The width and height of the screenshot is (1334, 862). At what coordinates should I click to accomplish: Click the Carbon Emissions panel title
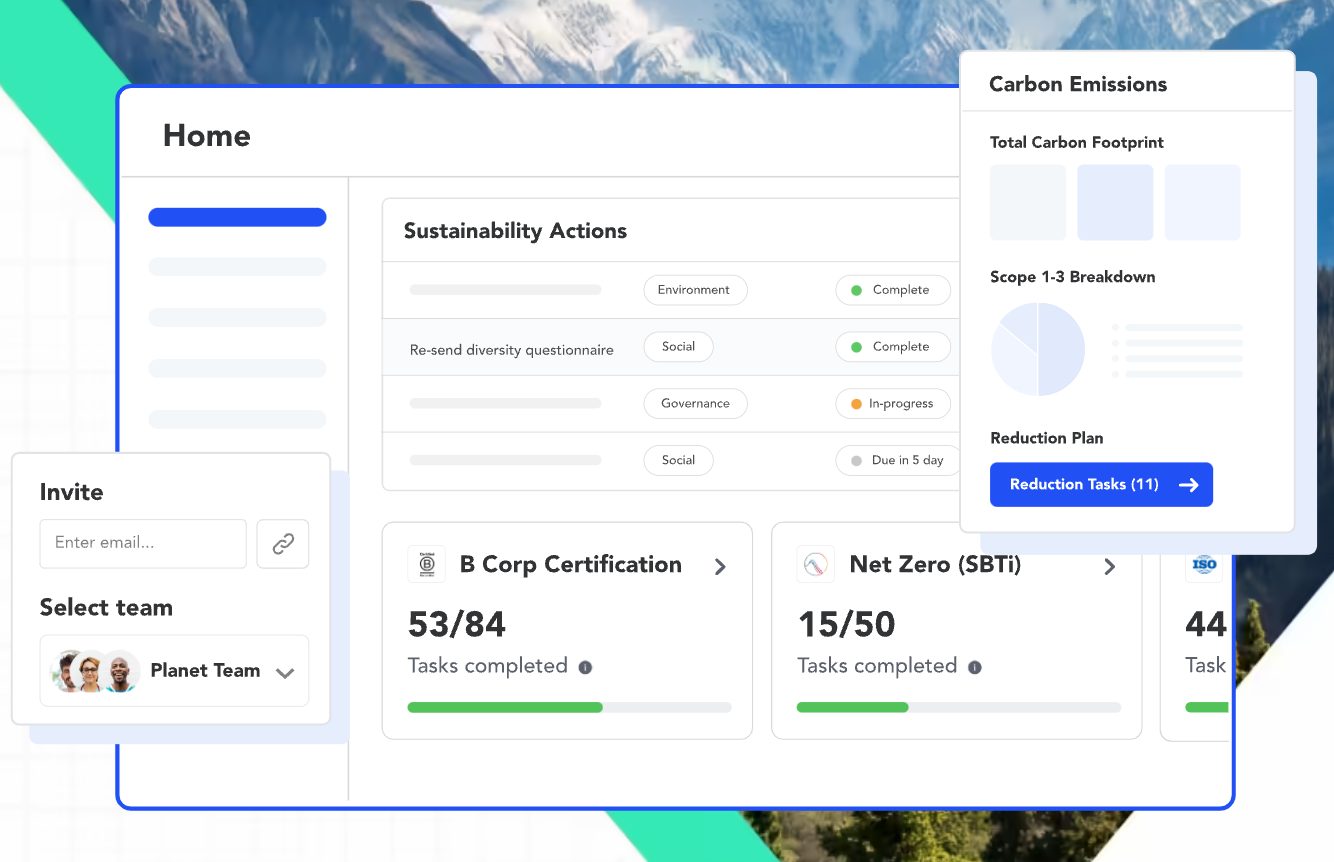click(x=1078, y=85)
